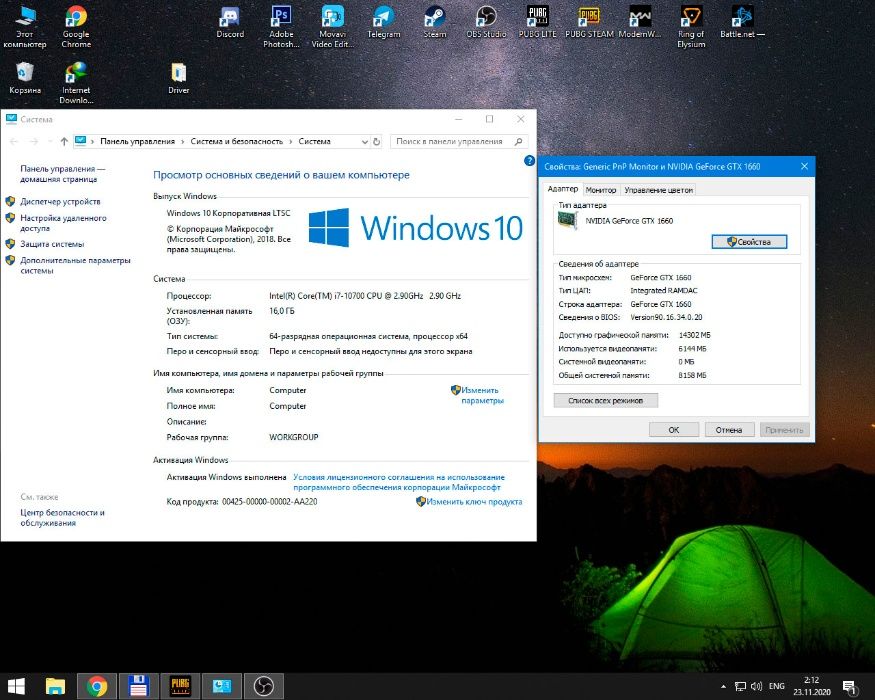The image size is (875, 700).
Task: Open OBS Studio desktop shortcut
Action: pyautogui.click(x=486, y=22)
